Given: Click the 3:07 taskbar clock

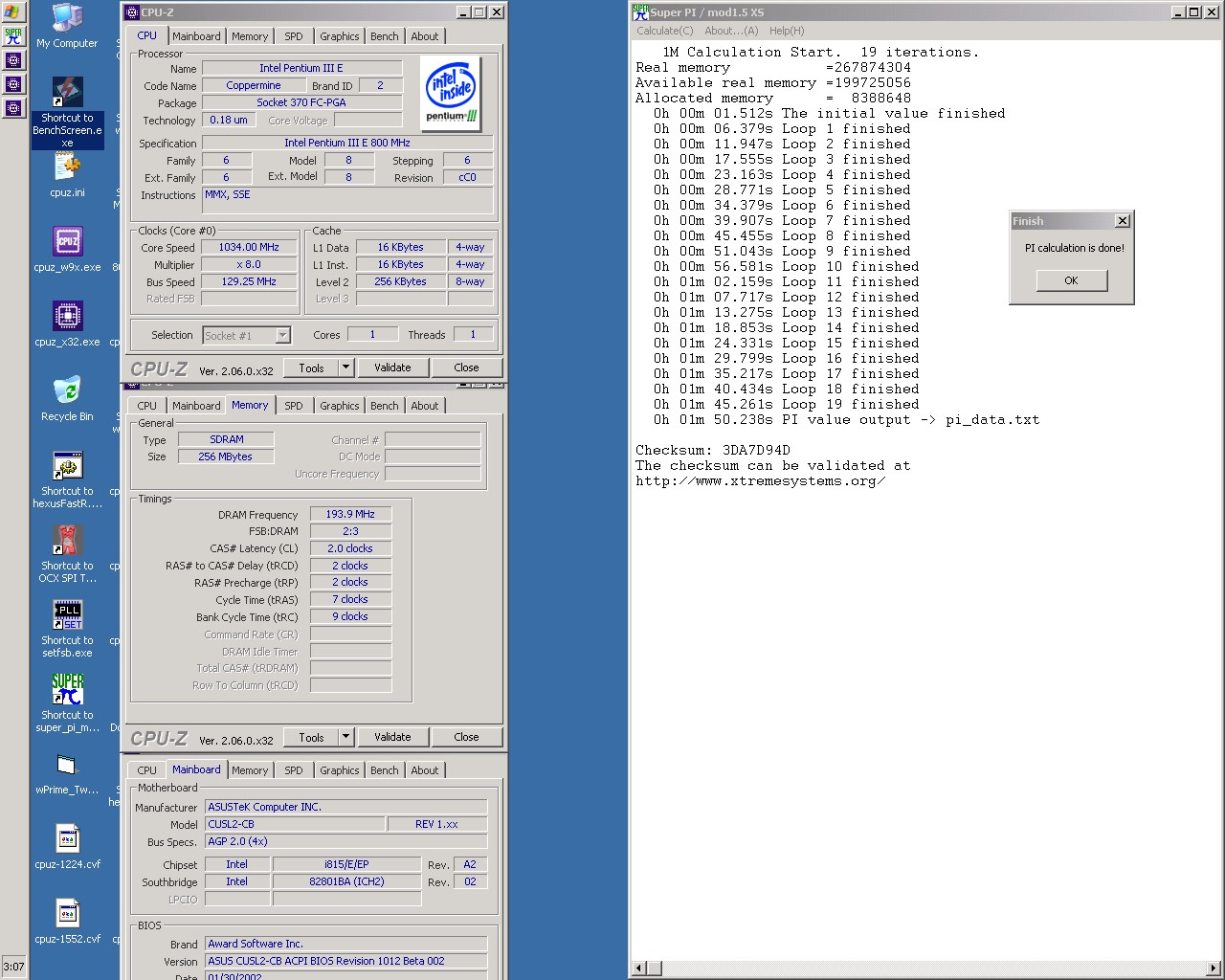Looking at the screenshot, I should point(13,967).
